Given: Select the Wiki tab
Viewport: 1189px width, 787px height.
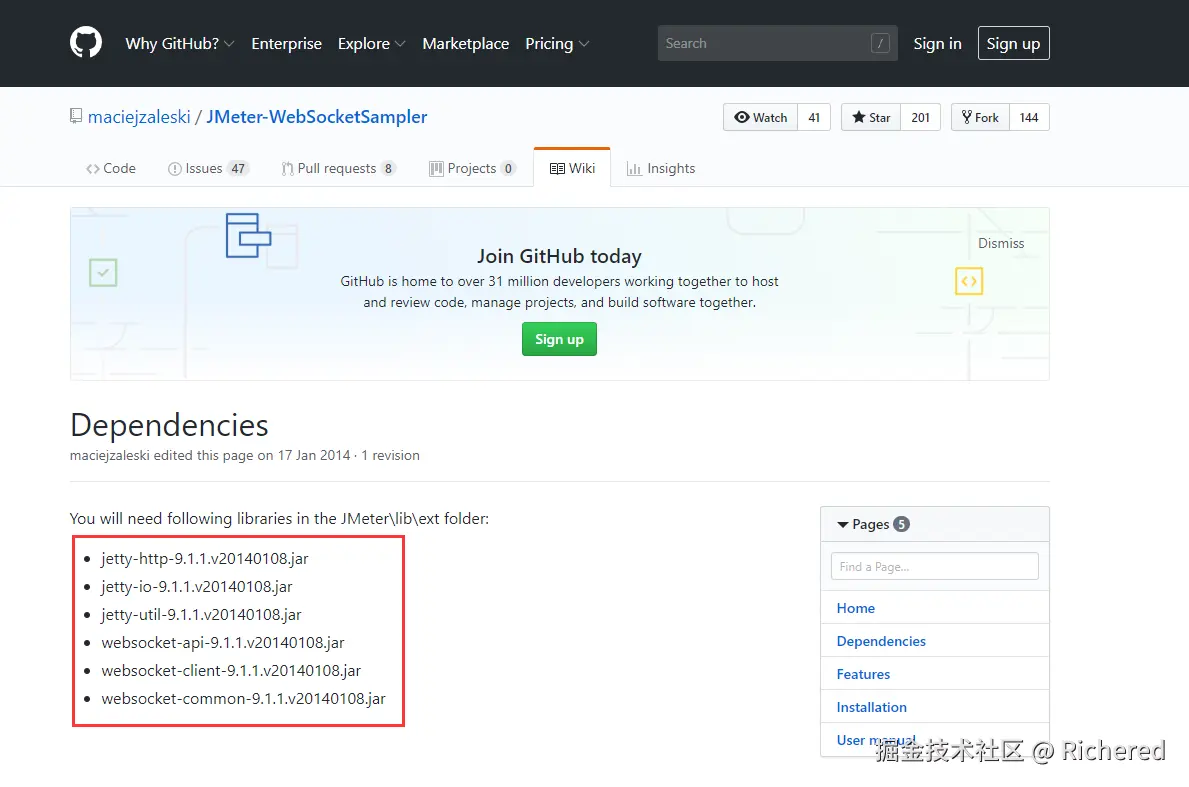Looking at the screenshot, I should 573,168.
